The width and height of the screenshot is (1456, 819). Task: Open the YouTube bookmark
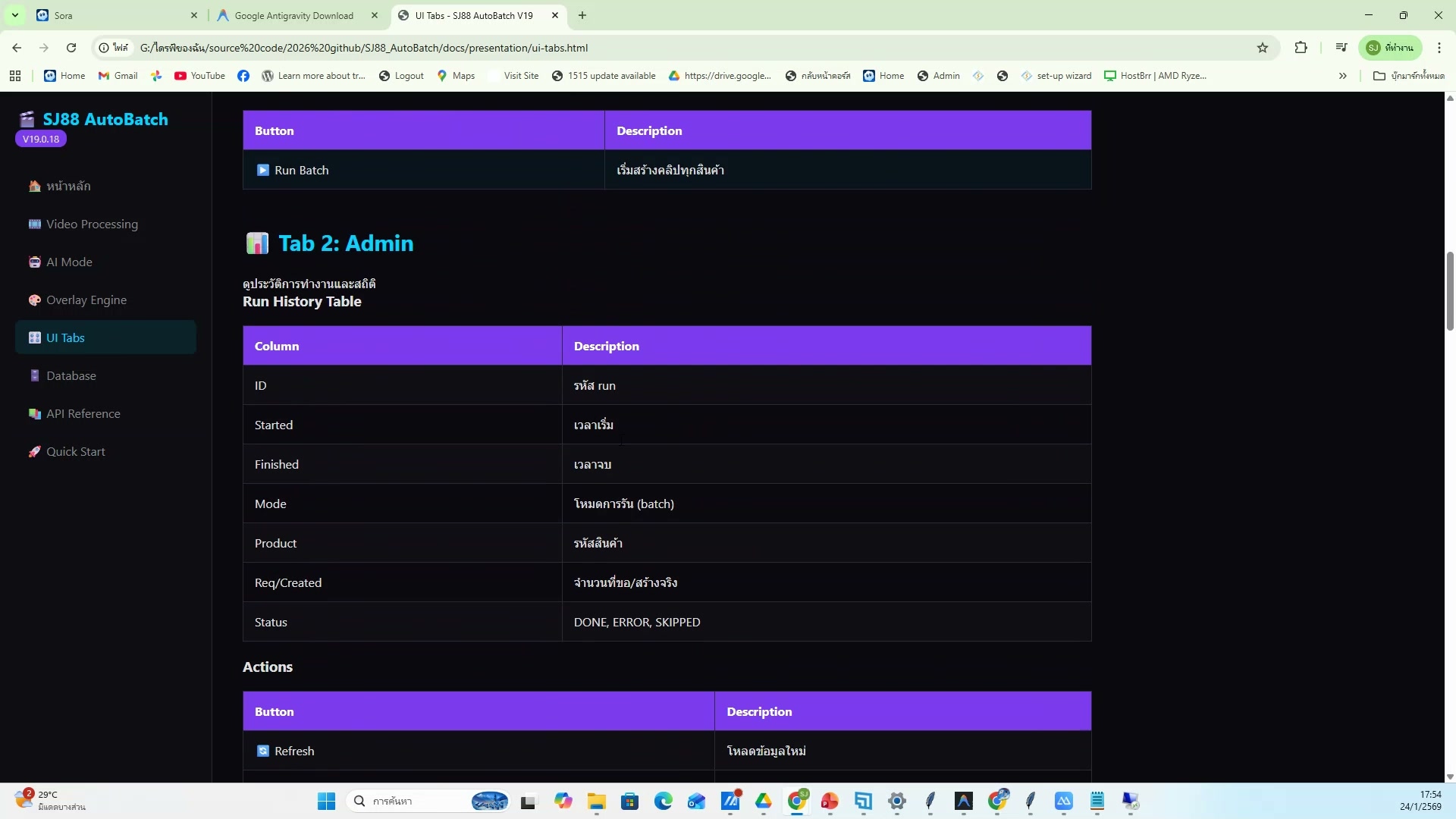pyautogui.click(x=199, y=76)
